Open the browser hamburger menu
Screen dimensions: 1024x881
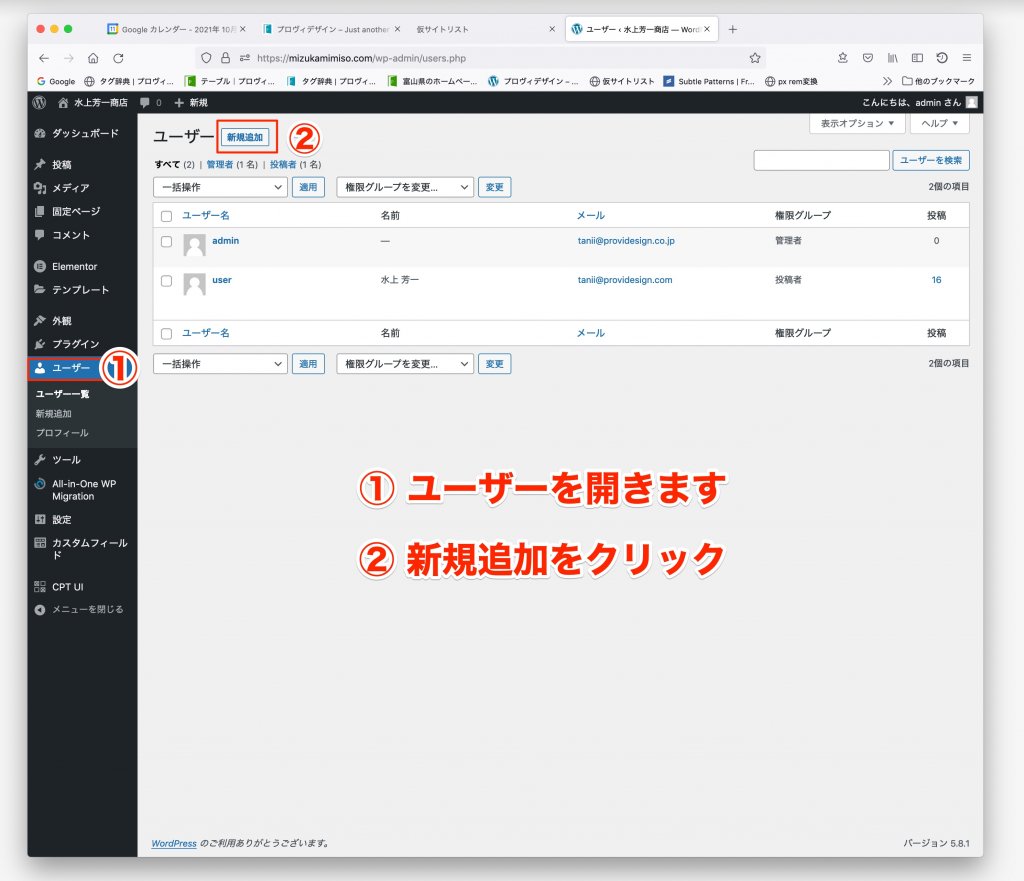coord(967,58)
